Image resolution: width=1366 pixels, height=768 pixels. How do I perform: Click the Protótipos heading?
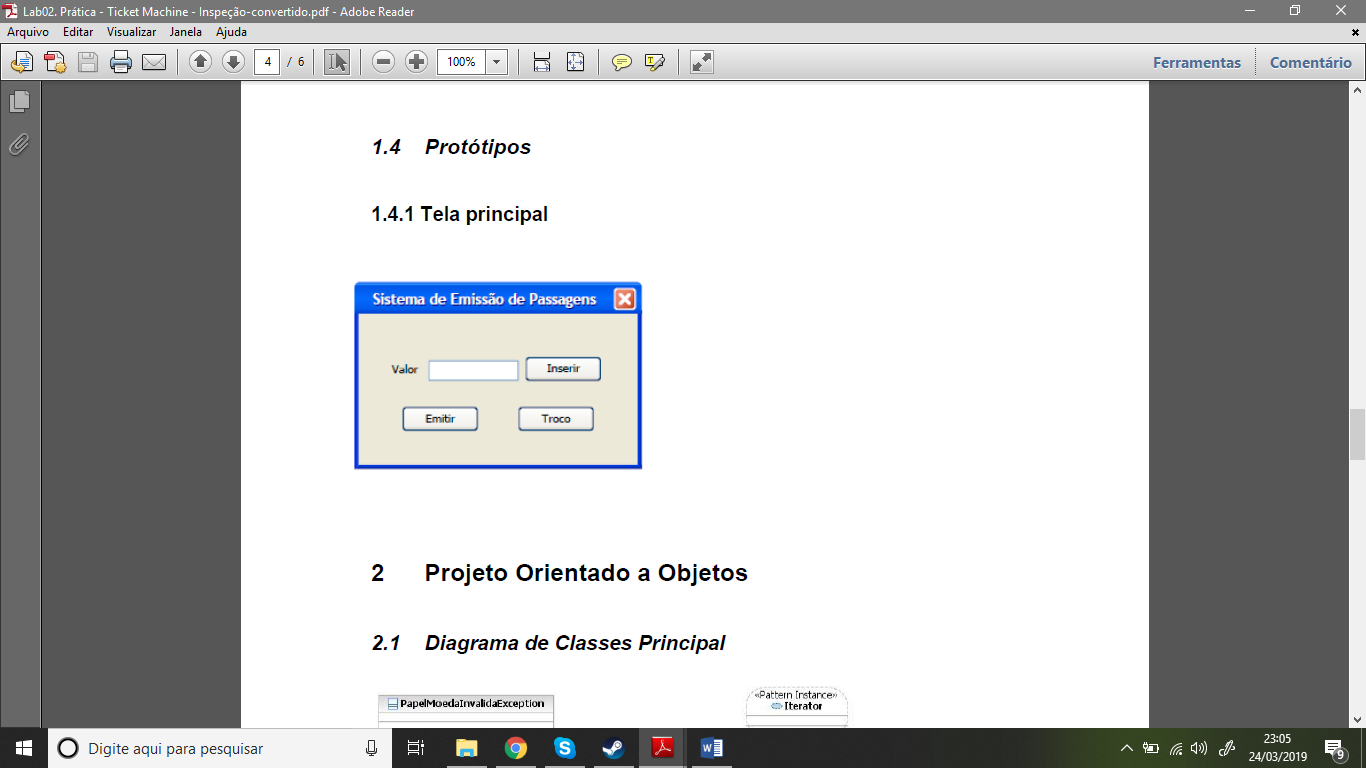click(478, 147)
